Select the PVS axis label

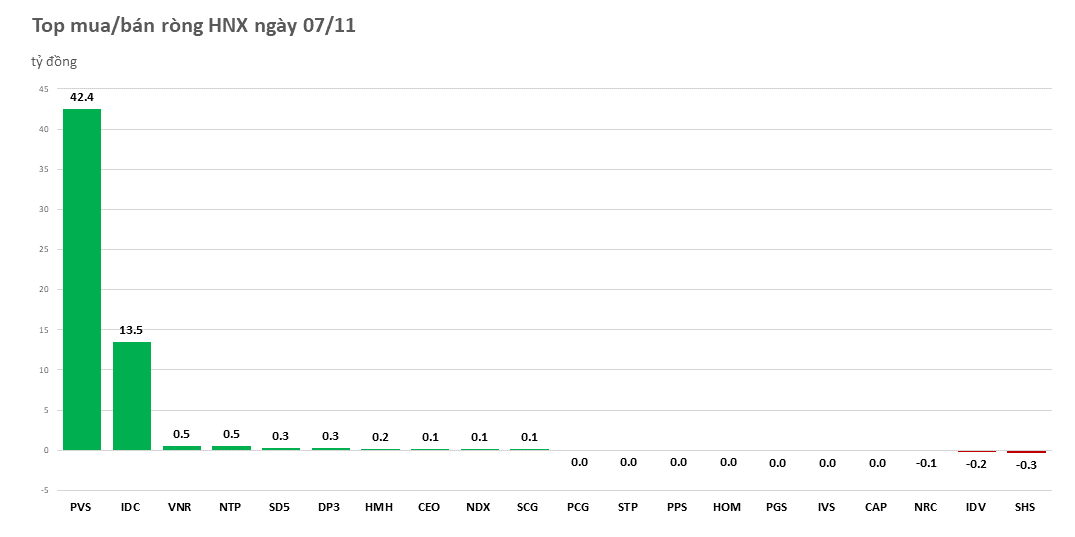tap(81, 507)
